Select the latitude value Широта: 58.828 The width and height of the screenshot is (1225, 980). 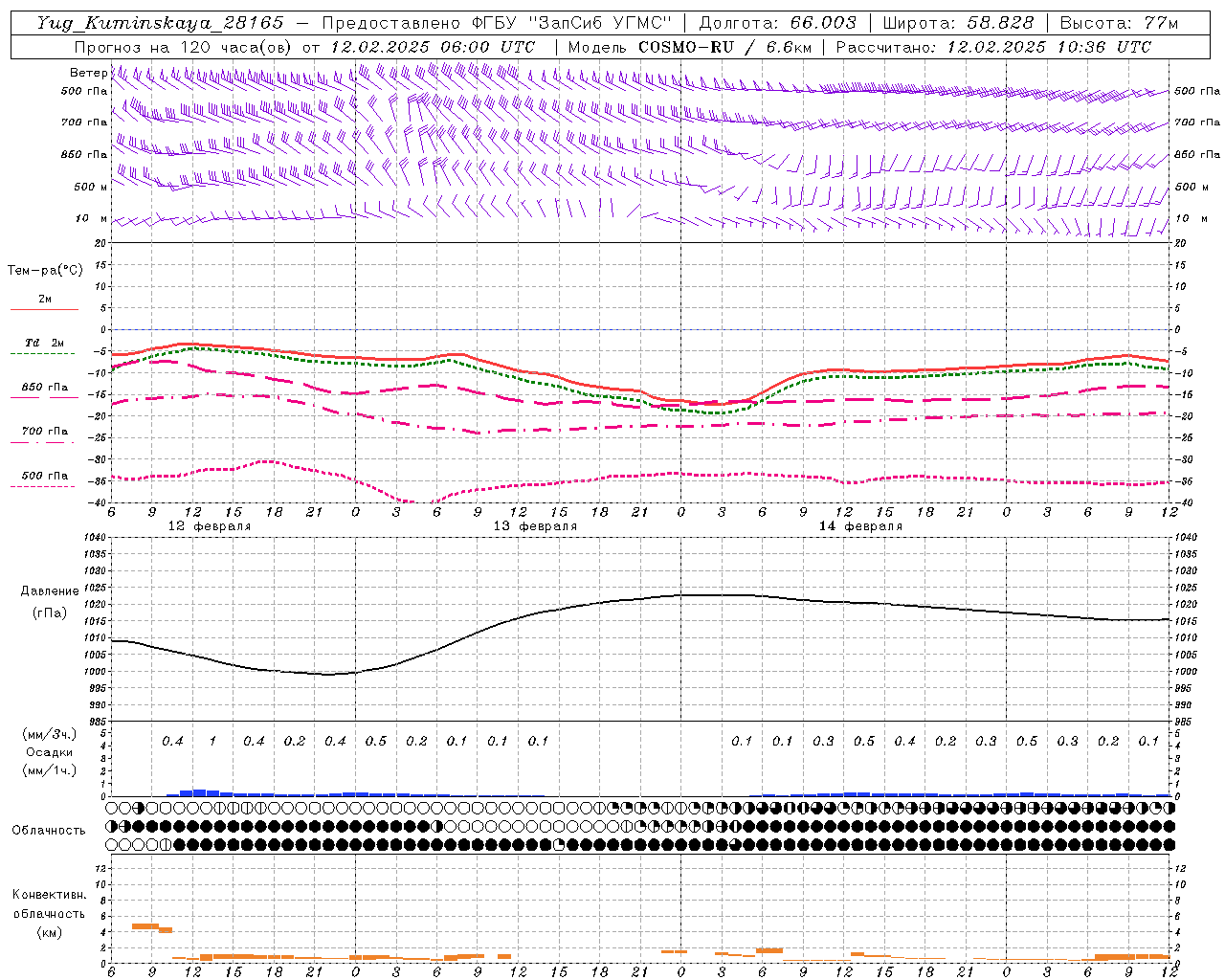pos(958,23)
